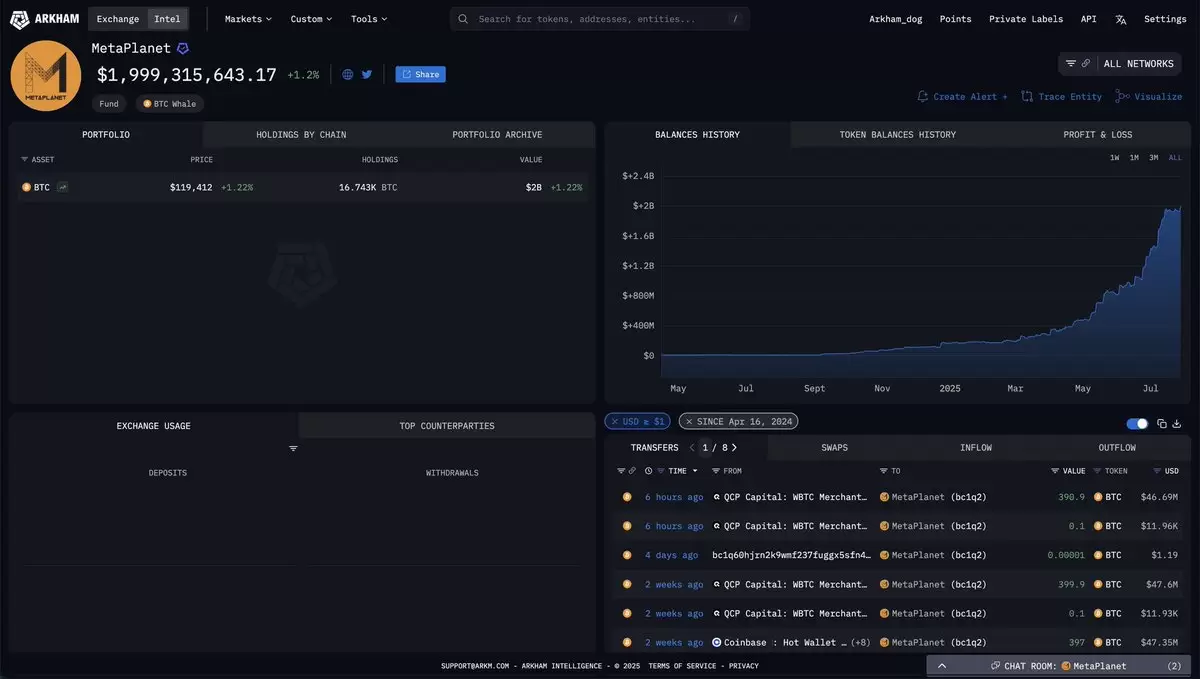Click the TOKEN column filter icon

[x=1097, y=471]
